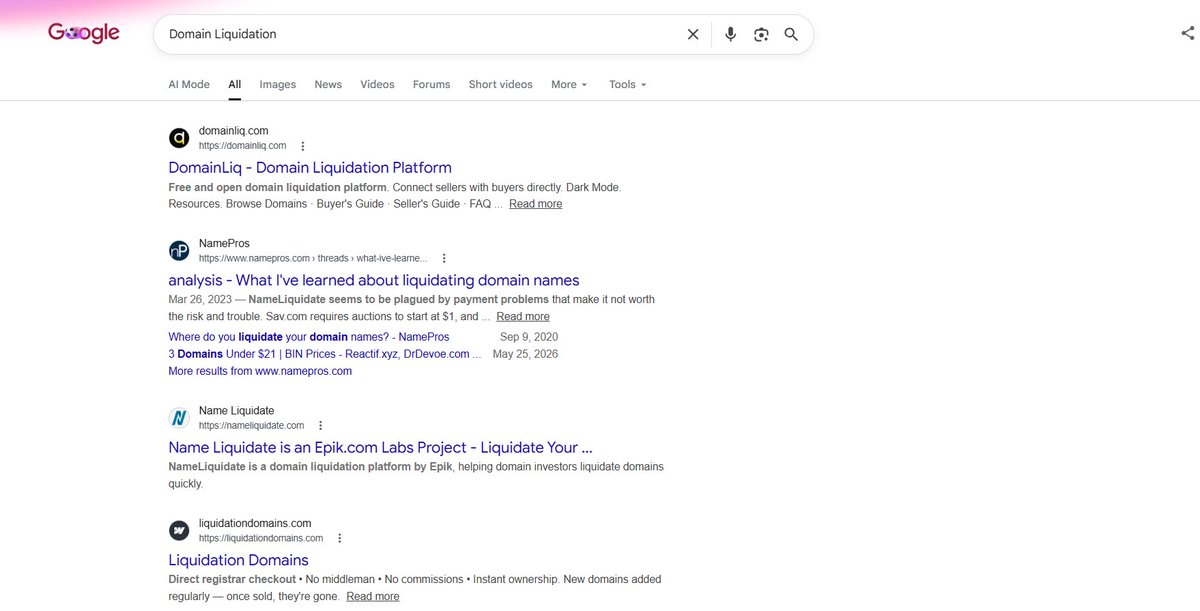Screen dimensions: 1200x611
Task: Click the www.namepros.com threads breadcrumb URL
Action: point(313,258)
